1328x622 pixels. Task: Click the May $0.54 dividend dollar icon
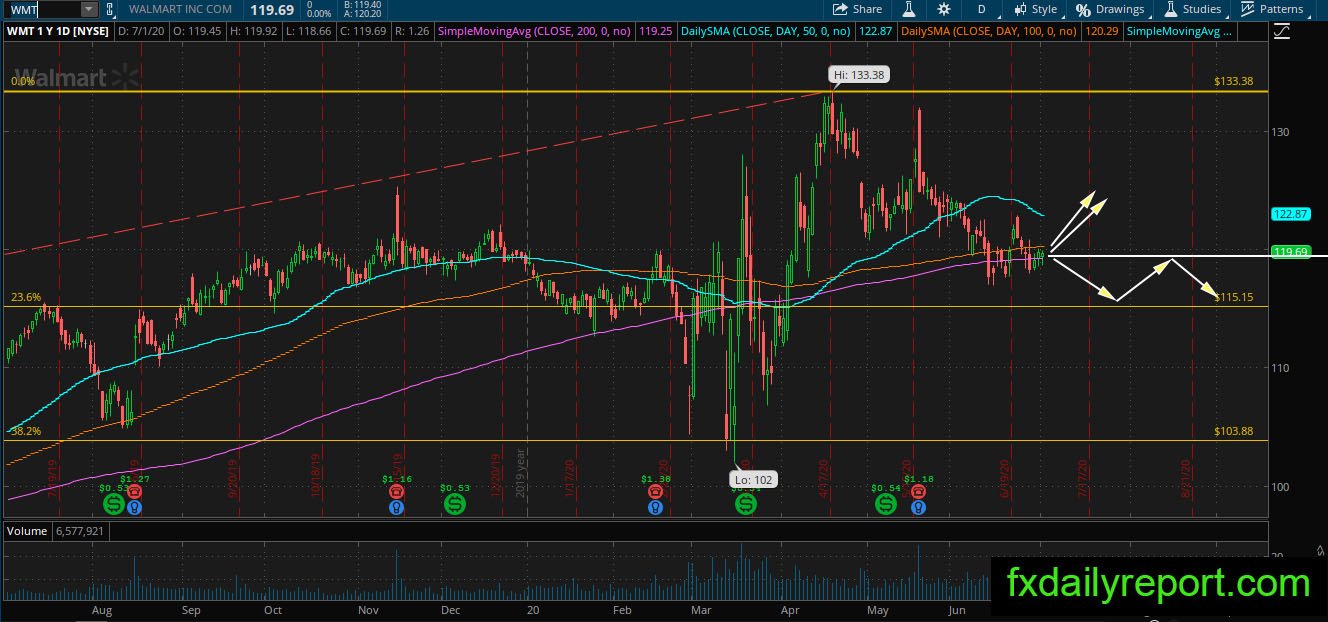[886, 504]
